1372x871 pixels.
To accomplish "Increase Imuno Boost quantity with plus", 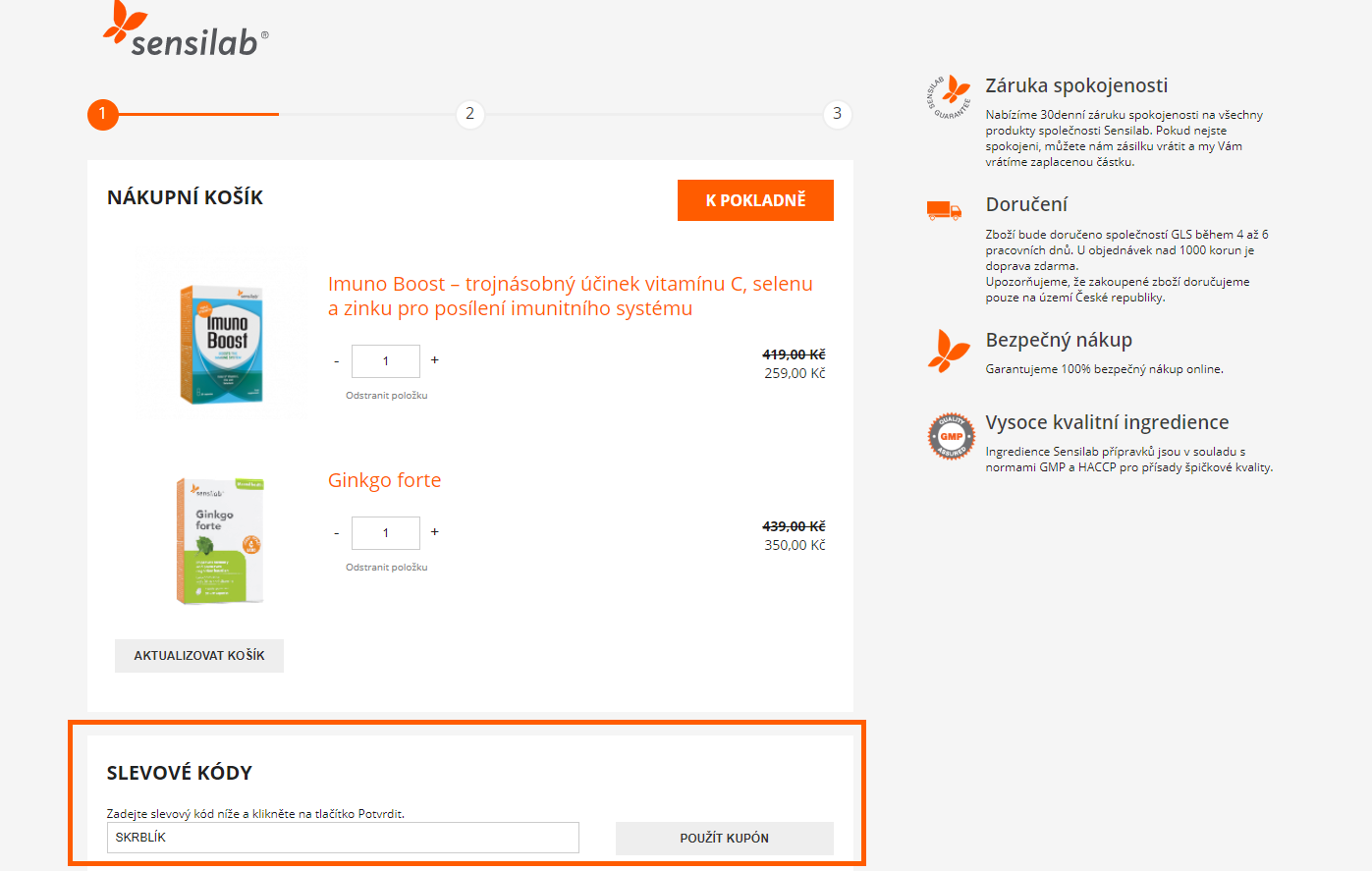I will click(x=434, y=360).
